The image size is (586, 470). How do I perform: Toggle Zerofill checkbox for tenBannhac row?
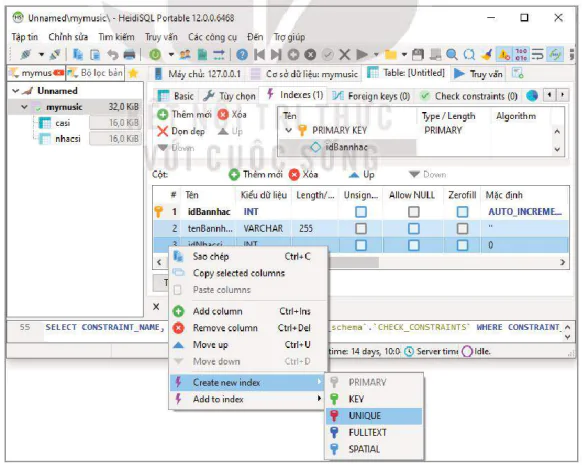click(x=462, y=228)
